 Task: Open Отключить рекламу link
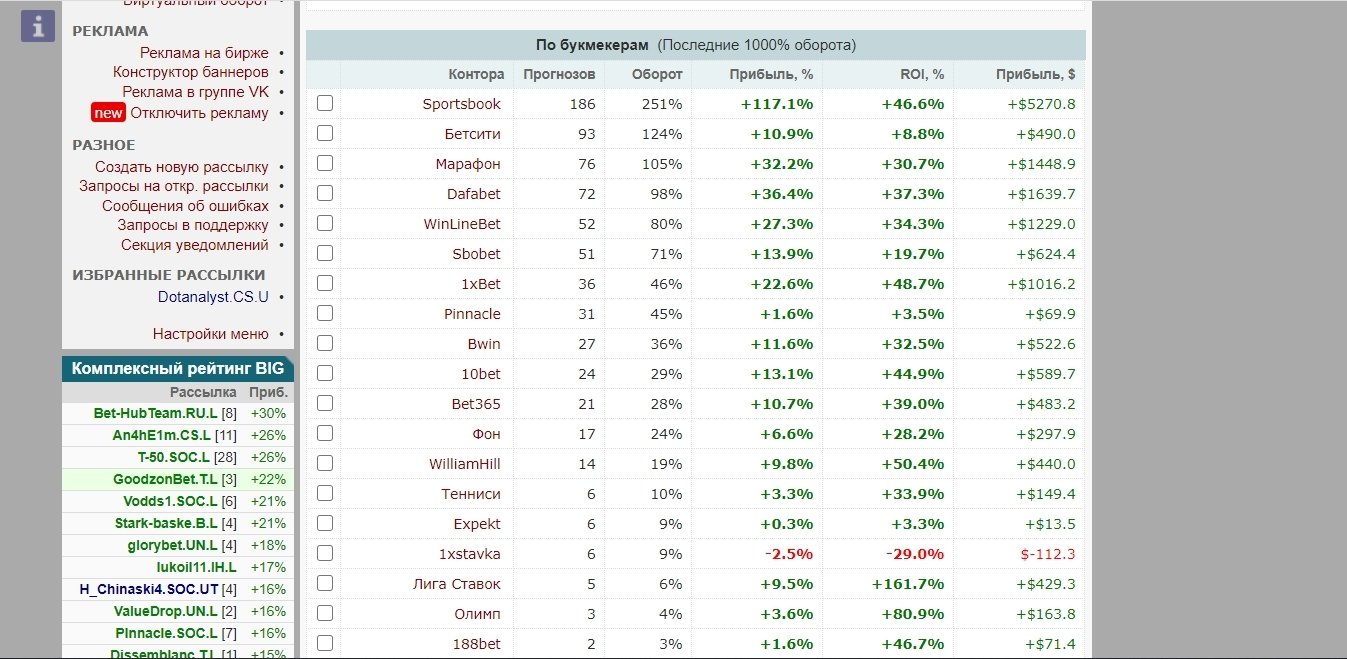pyautogui.click(x=199, y=113)
